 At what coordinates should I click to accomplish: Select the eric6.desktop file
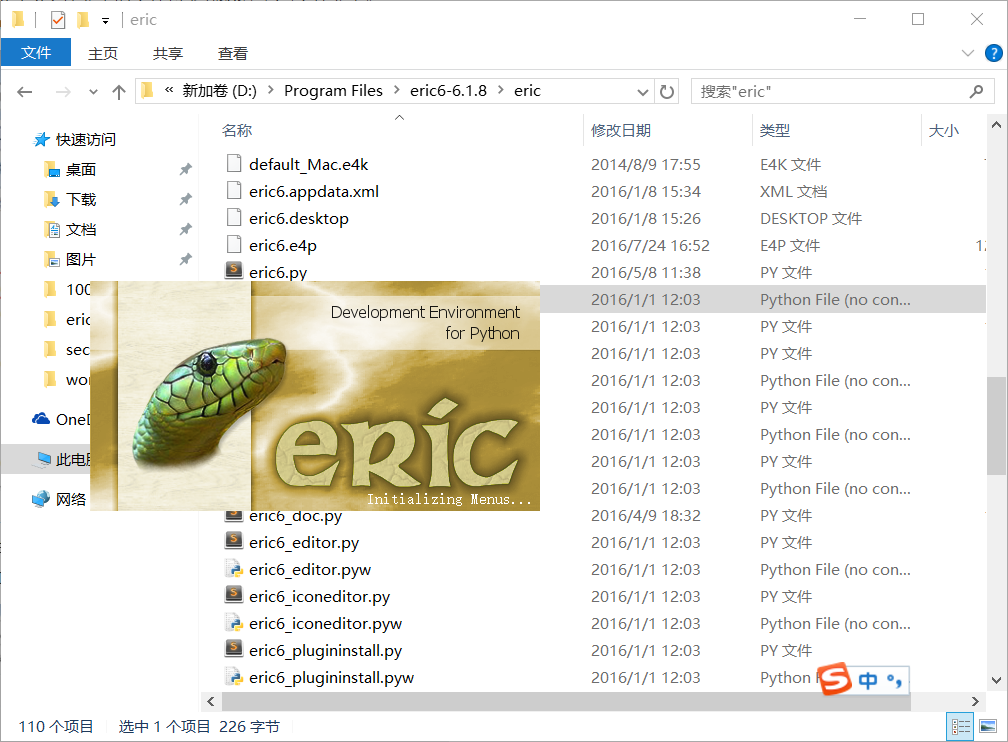tap(299, 219)
